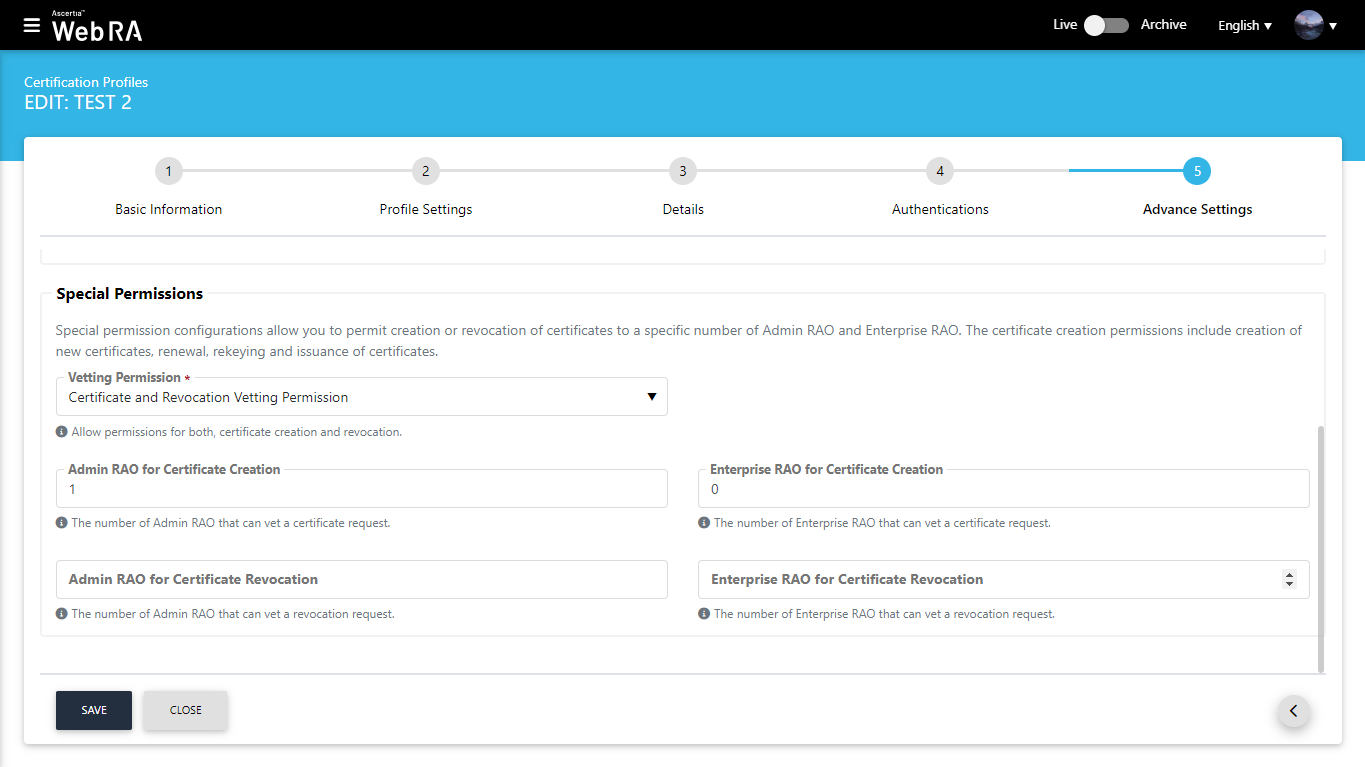Click info icon under Admin RAO Certificate Creation
This screenshot has height=767, width=1365.
click(x=62, y=523)
